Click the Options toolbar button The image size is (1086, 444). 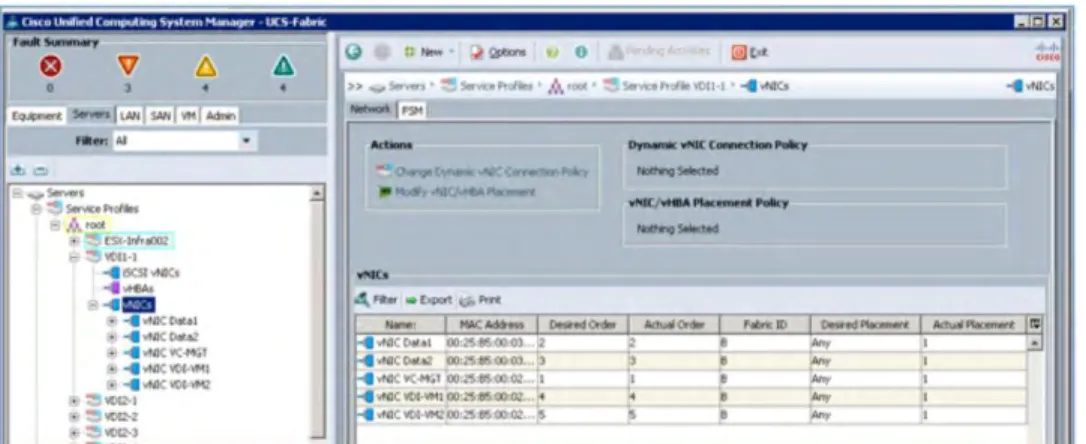click(498, 53)
